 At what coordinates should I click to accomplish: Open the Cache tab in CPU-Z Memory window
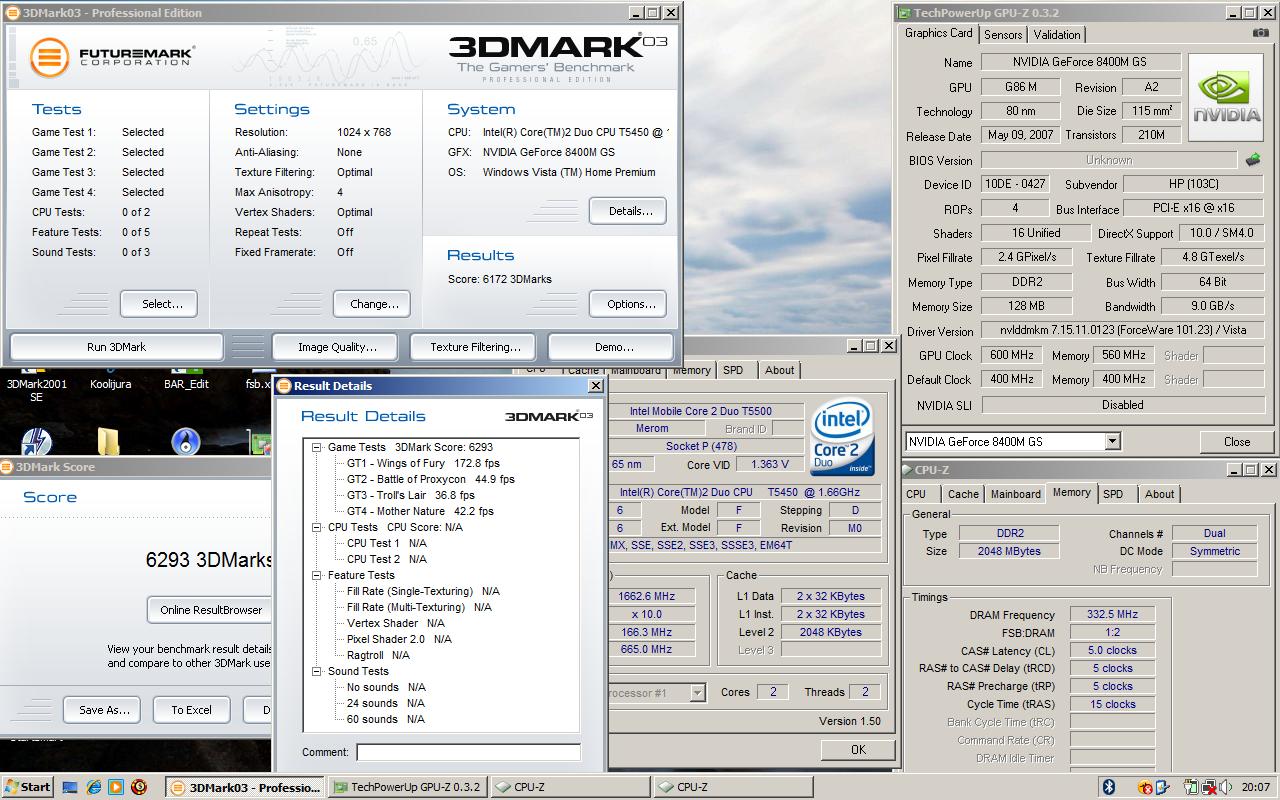click(x=963, y=494)
